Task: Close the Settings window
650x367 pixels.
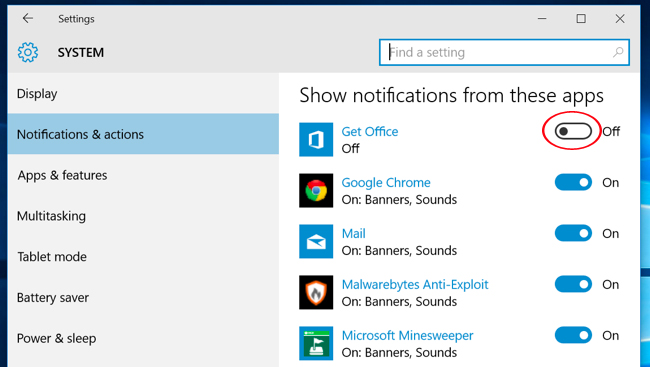Action: pos(620,19)
